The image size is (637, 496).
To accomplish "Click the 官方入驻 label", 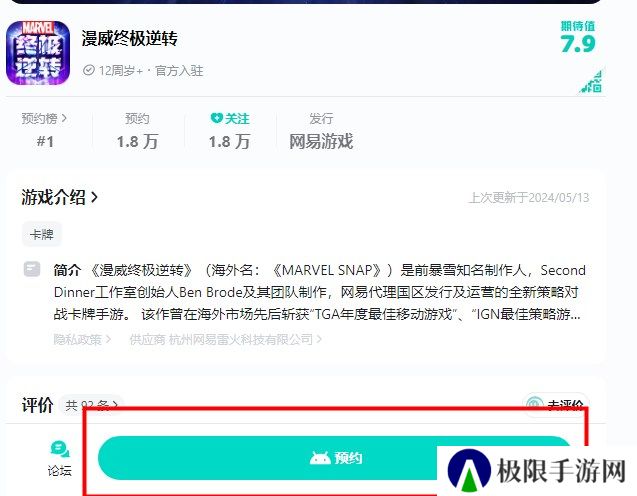I will [x=179, y=71].
